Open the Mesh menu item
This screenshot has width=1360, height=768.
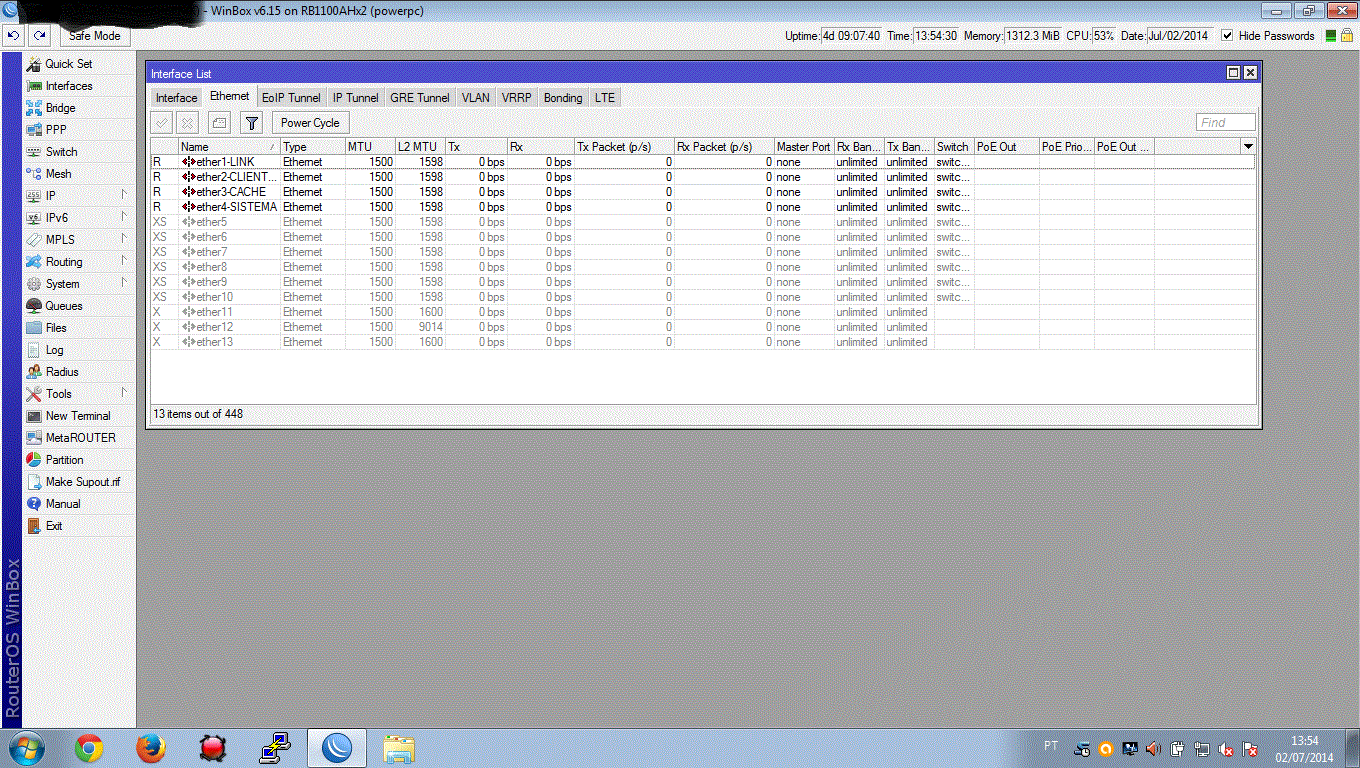click(79, 174)
